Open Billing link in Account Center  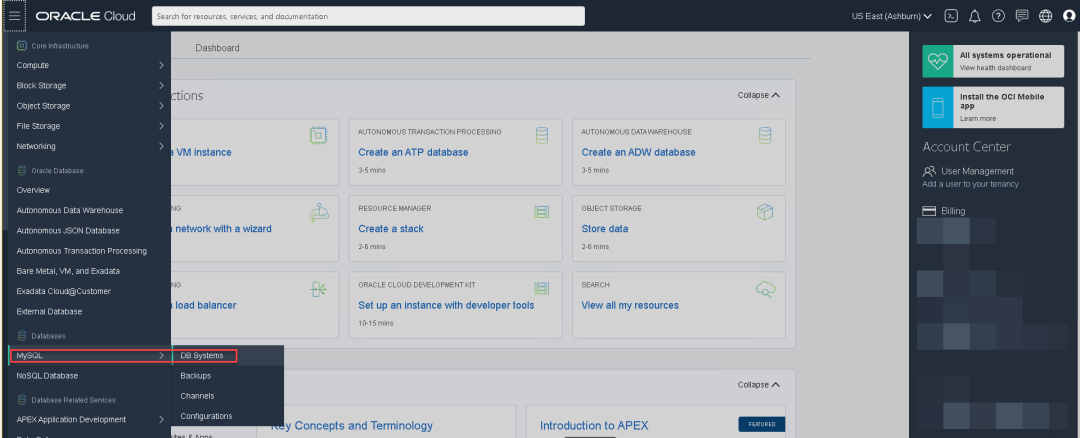click(x=953, y=211)
